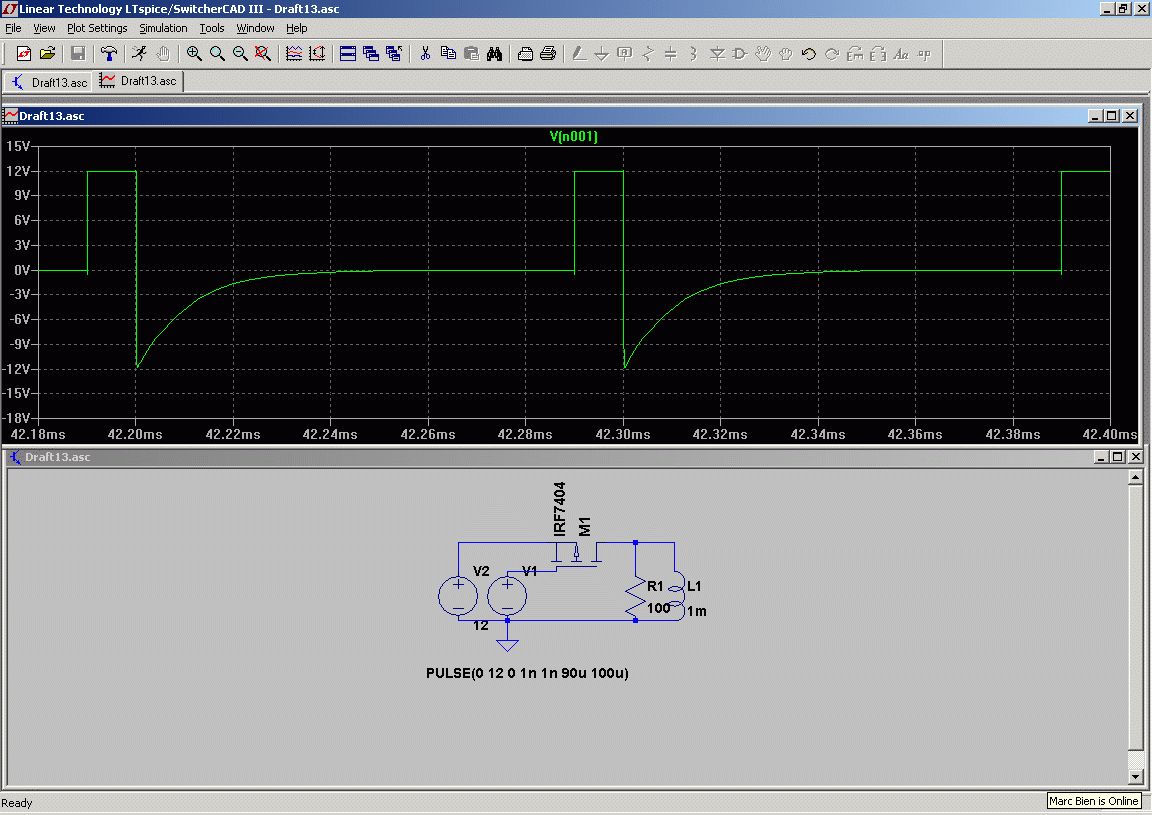This screenshot has width=1152, height=815.
Task: Click the Zoom Out magnifier icon
Action: [x=240, y=54]
